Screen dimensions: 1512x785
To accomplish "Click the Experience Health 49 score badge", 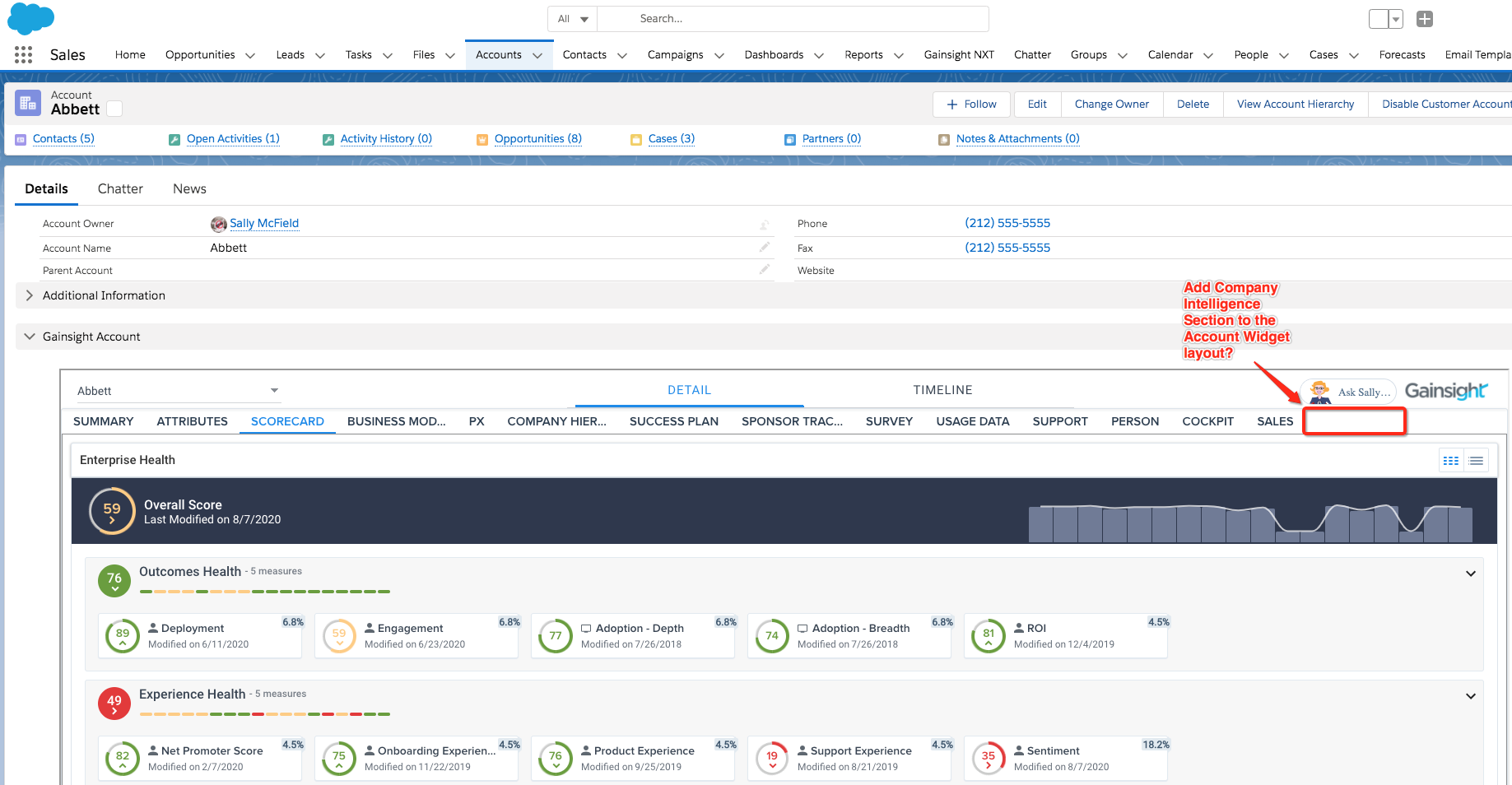I will point(114,704).
